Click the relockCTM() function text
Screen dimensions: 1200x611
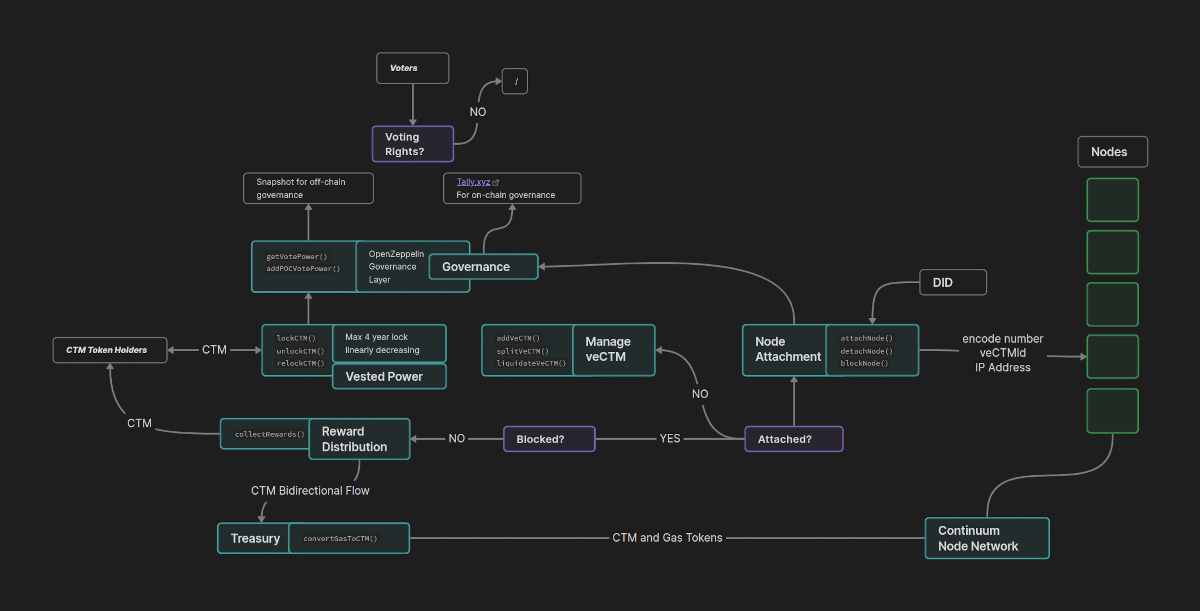[x=301, y=363]
